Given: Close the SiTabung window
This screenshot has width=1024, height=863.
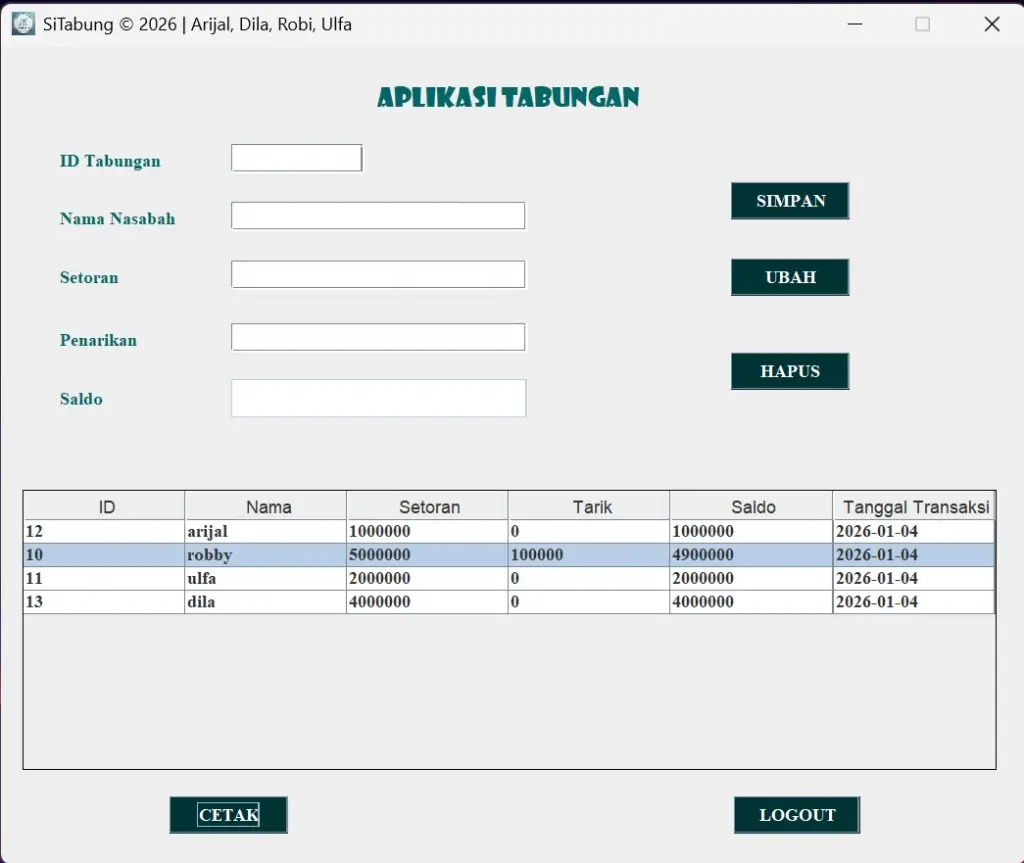Looking at the screenshot, I should (991, 24).
